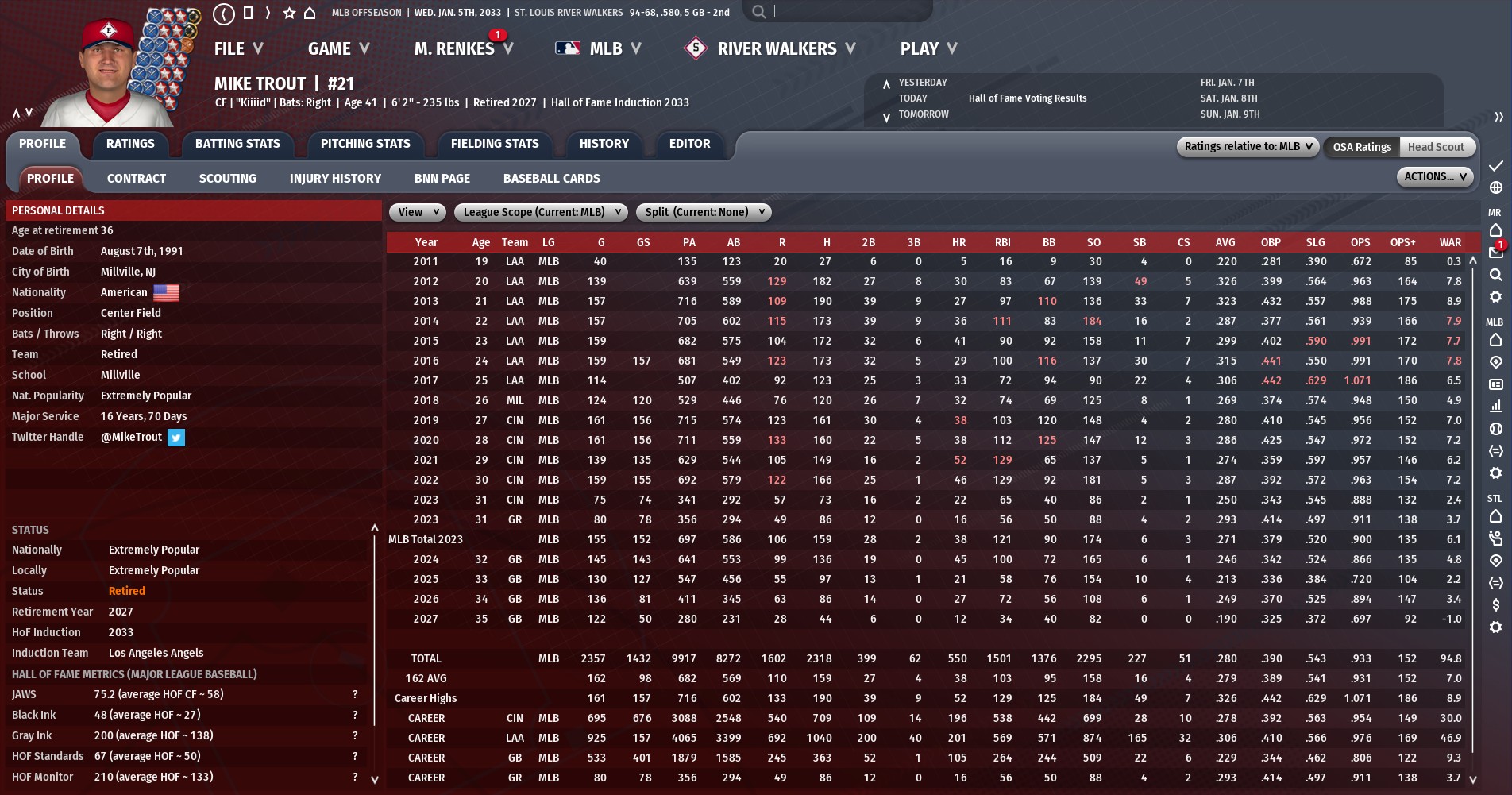Viewport: 1512px width, 795px height.
Task: Click the checkmark icon in right sidebar
Action: coord(1495,166)
